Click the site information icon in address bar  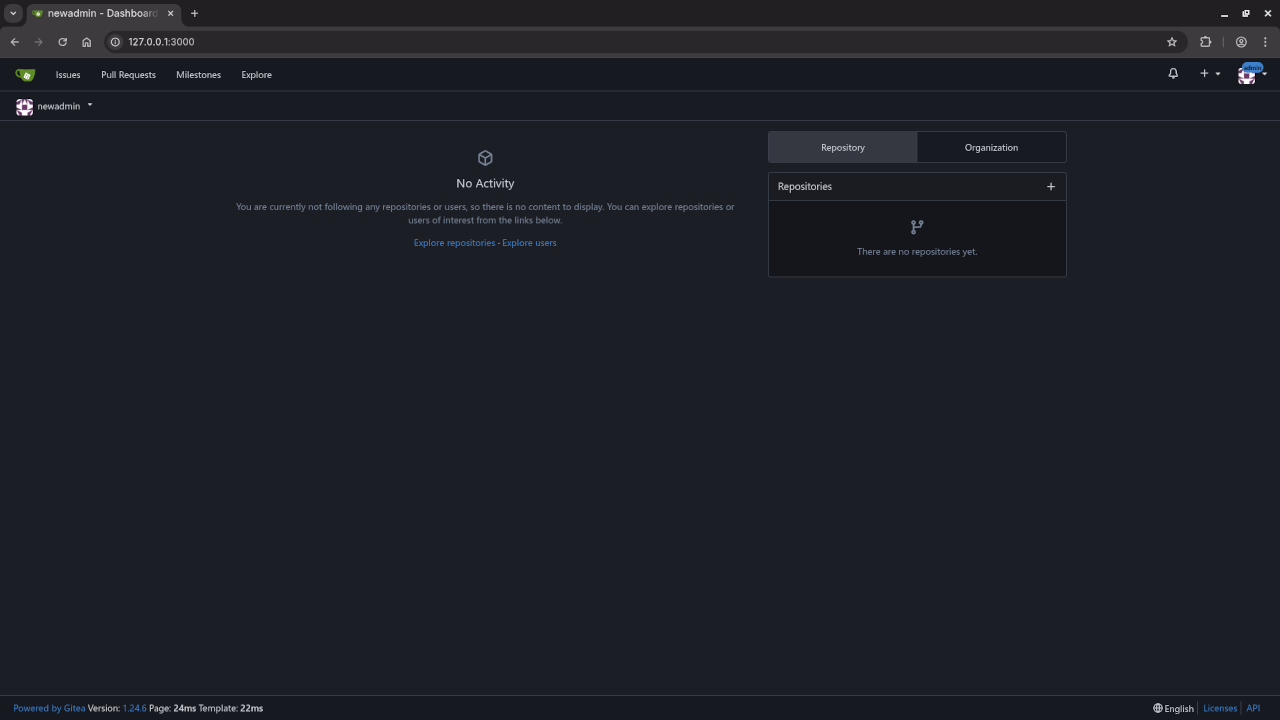point(115,42)
